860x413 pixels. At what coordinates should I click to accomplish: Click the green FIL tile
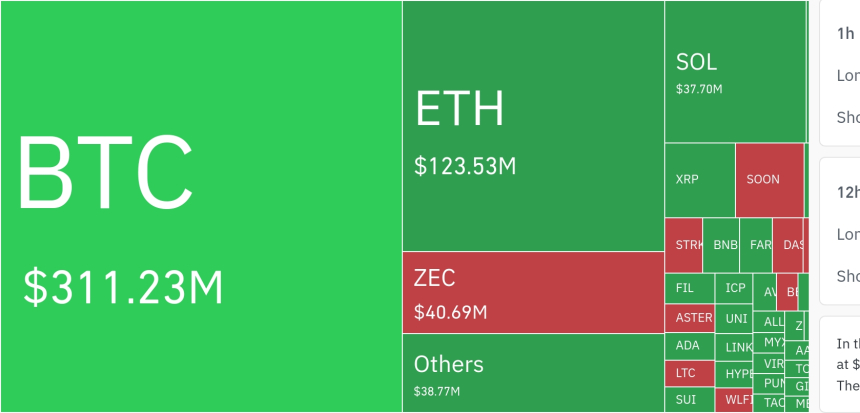(x=689, y=288)
